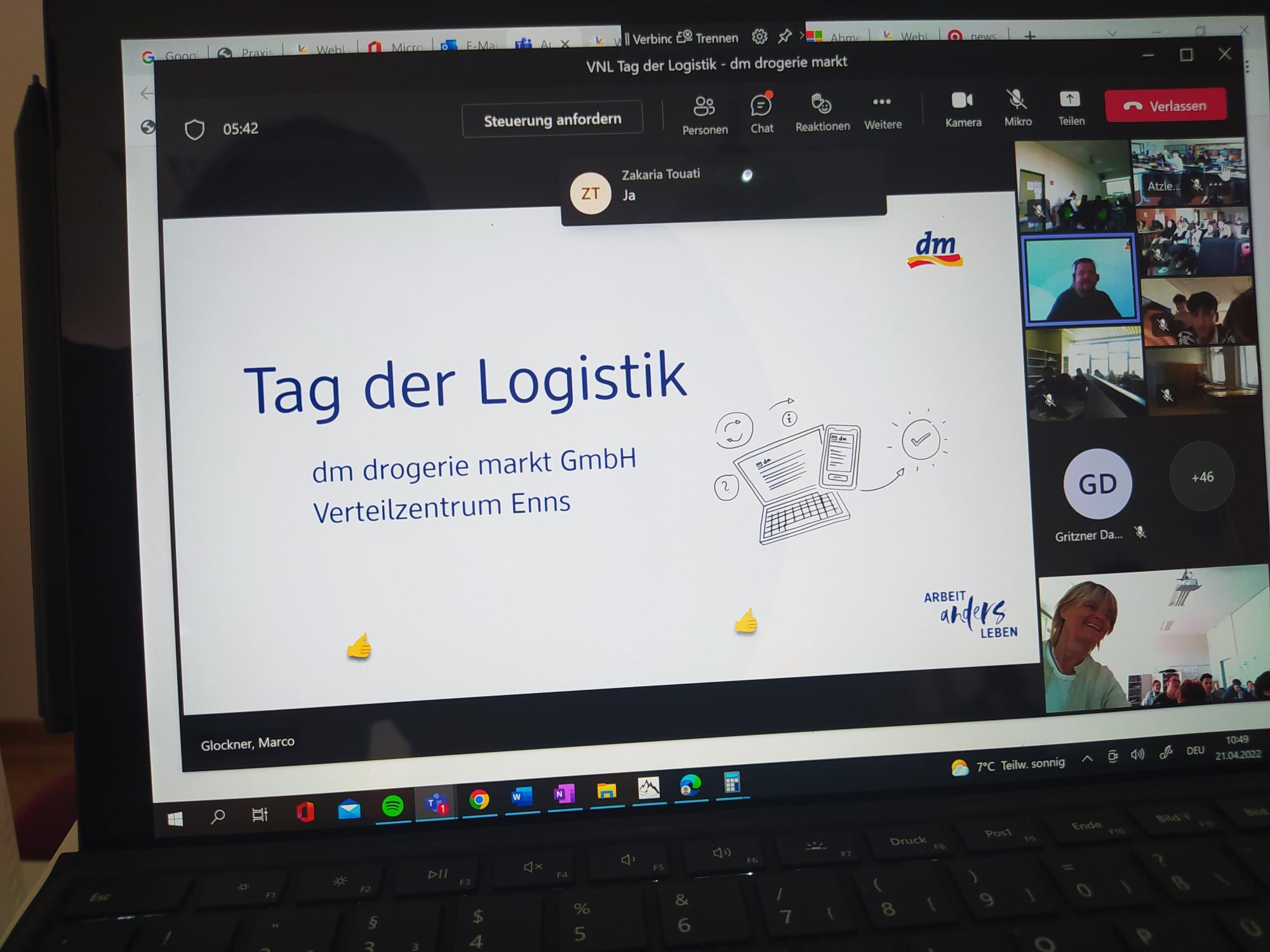1270x952 pixels.
Task: Open the DEU keyboard language switcher
Action: [x=1195, y=751]
